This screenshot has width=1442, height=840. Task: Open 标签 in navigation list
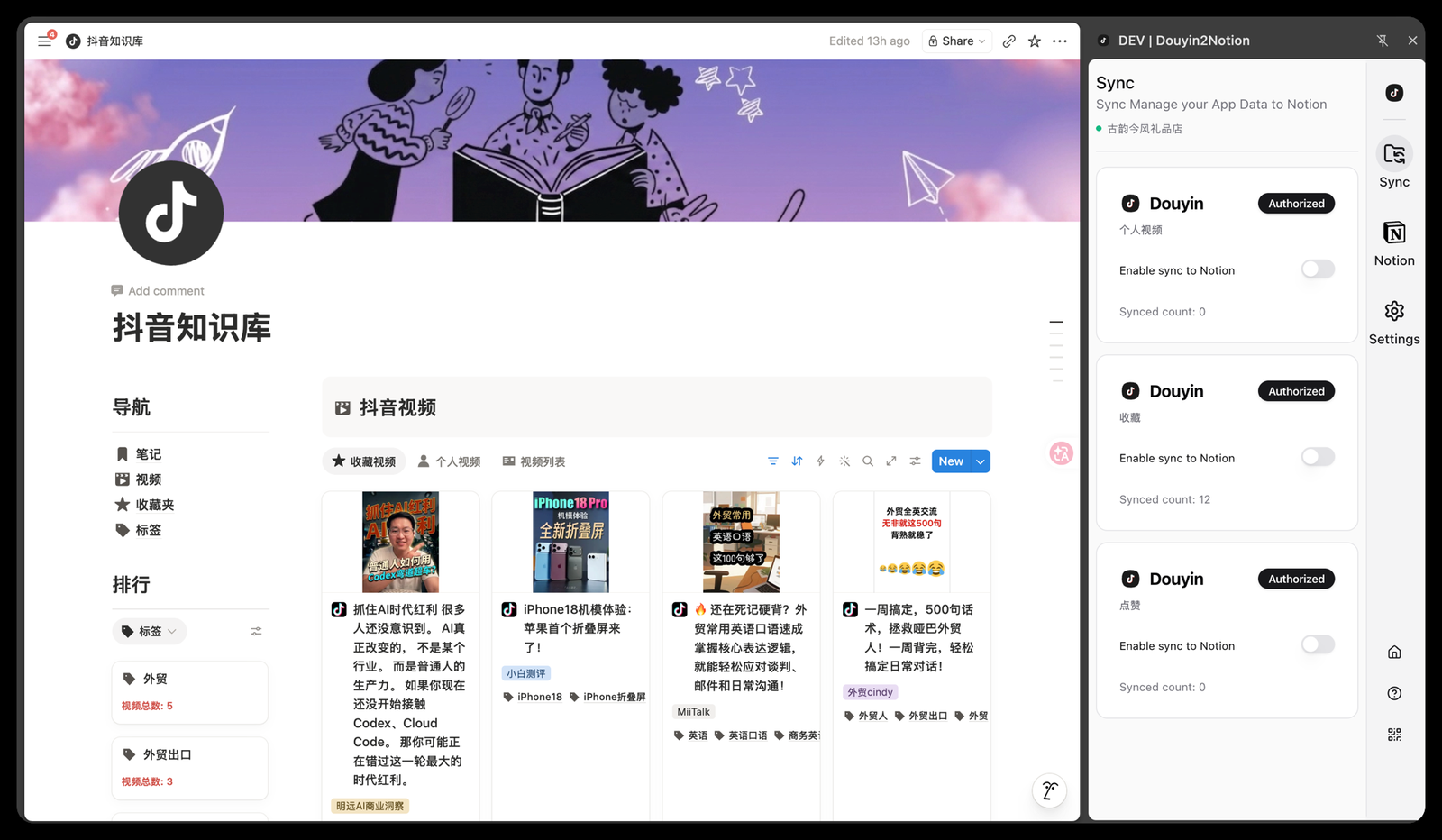pyautogui.click(x=139, y=530)
